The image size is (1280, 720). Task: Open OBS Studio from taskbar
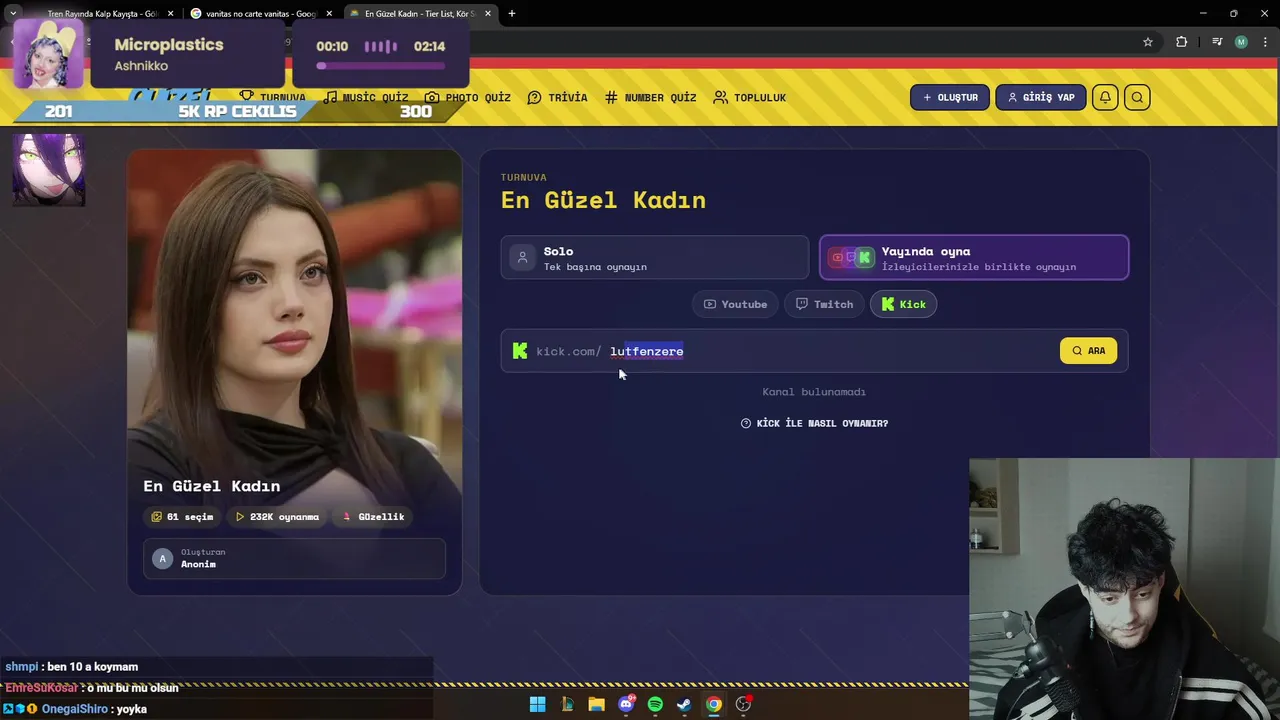point(743,704)
